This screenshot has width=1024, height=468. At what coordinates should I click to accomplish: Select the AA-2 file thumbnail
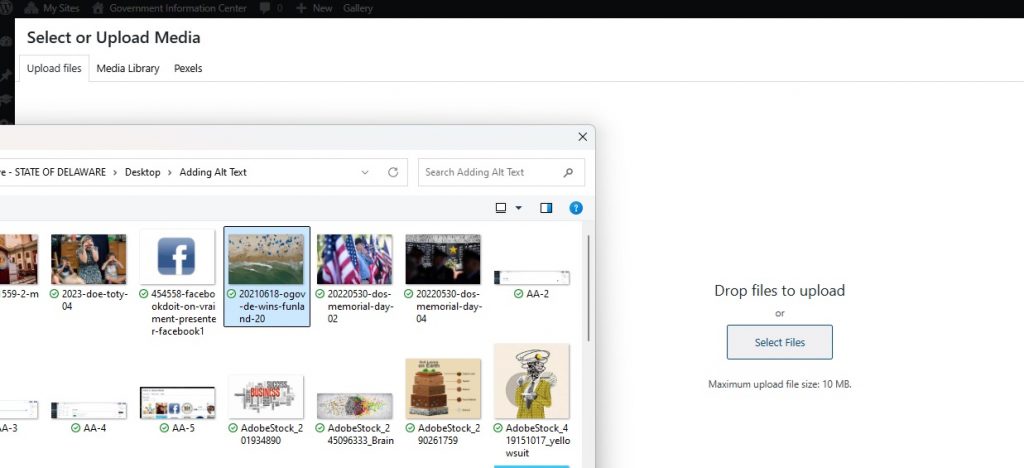[532, 277]
